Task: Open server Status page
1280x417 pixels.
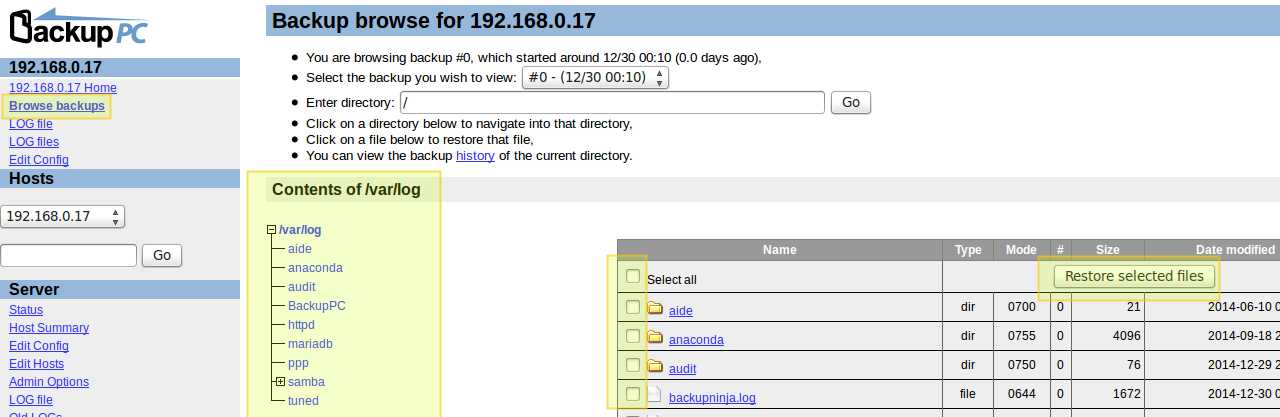Action: point(26,310)
